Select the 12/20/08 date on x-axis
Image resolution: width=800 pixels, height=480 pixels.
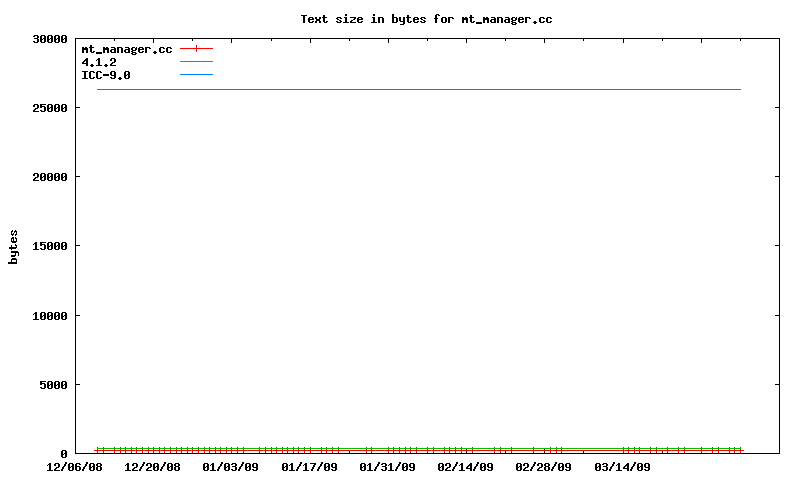tap(152, 467)
